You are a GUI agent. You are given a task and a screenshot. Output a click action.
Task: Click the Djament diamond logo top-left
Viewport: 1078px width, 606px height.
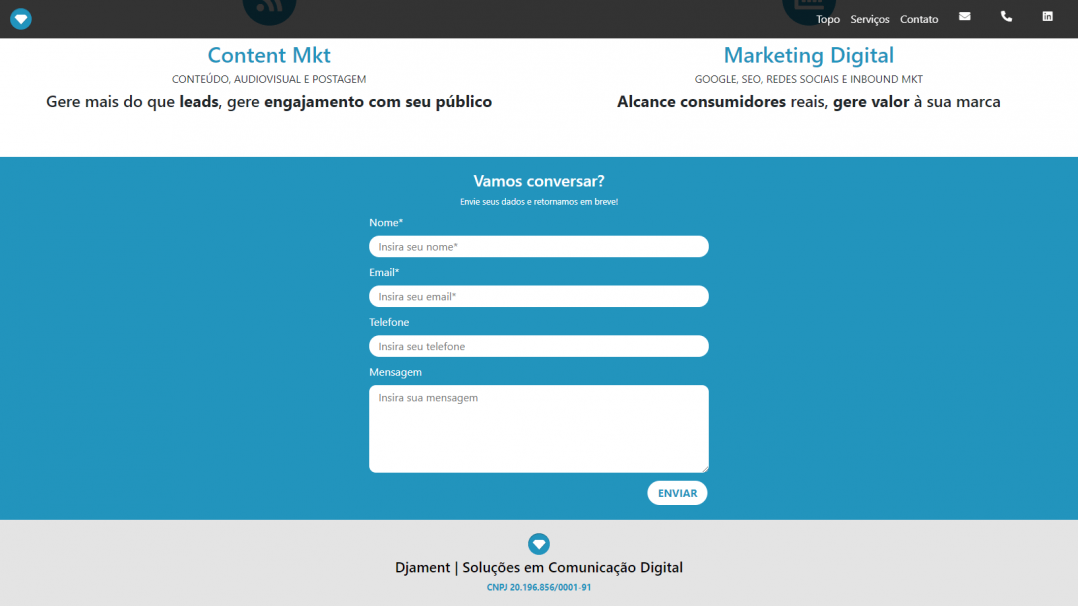coord(20,18)
